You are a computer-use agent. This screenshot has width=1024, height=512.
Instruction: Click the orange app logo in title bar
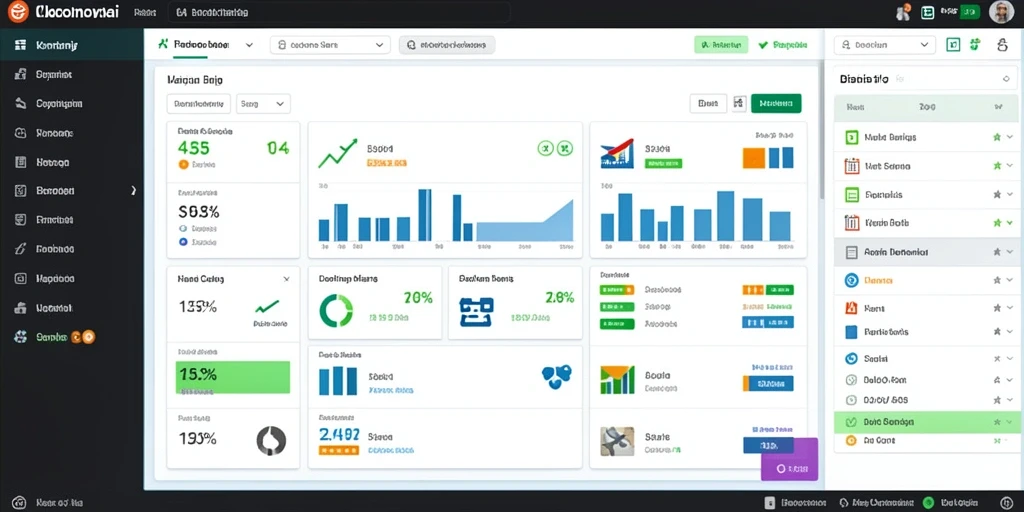coord(18,11)
